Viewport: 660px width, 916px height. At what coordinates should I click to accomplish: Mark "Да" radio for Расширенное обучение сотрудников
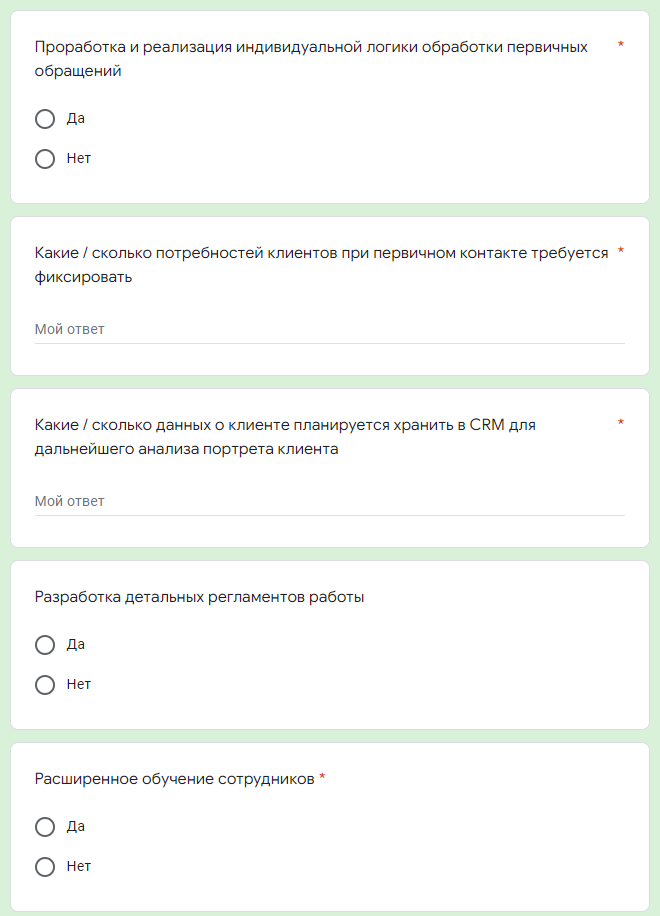pos(45,827)
